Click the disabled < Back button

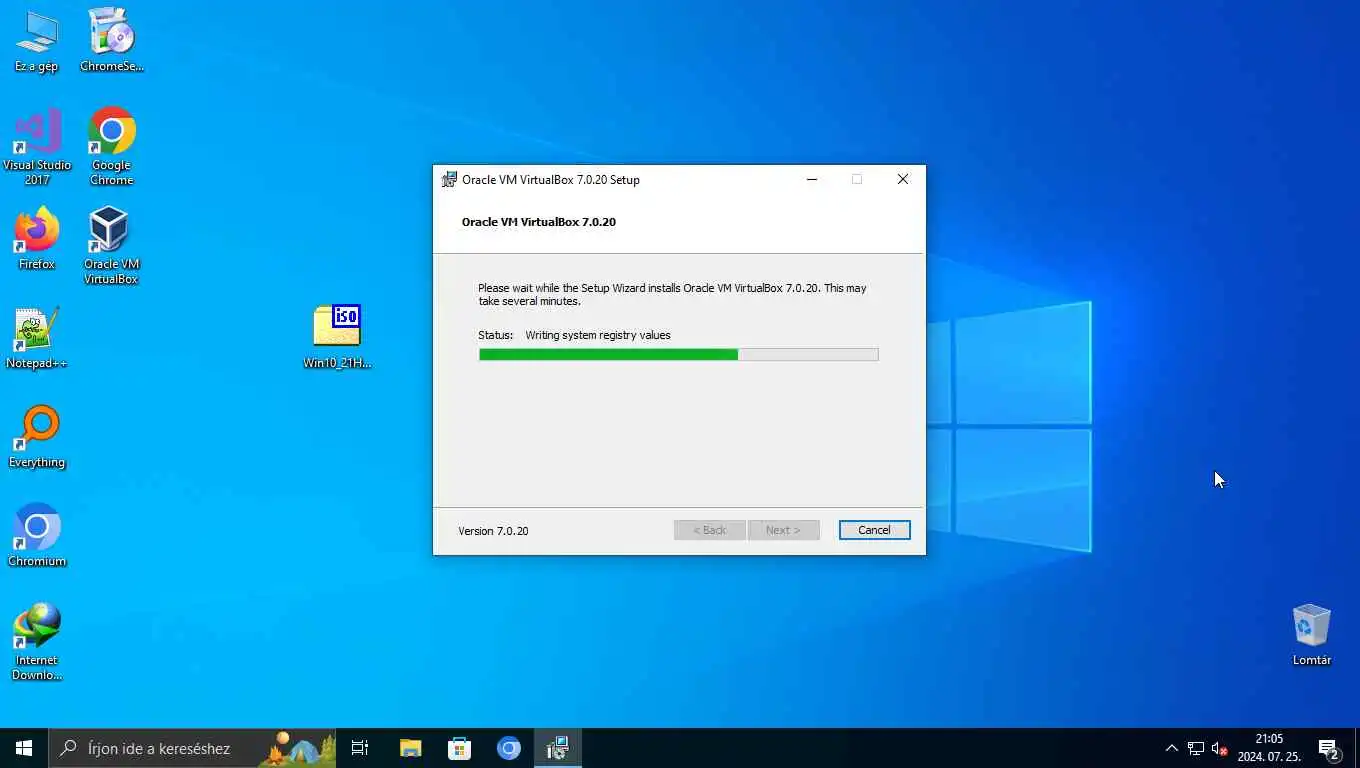709,530
